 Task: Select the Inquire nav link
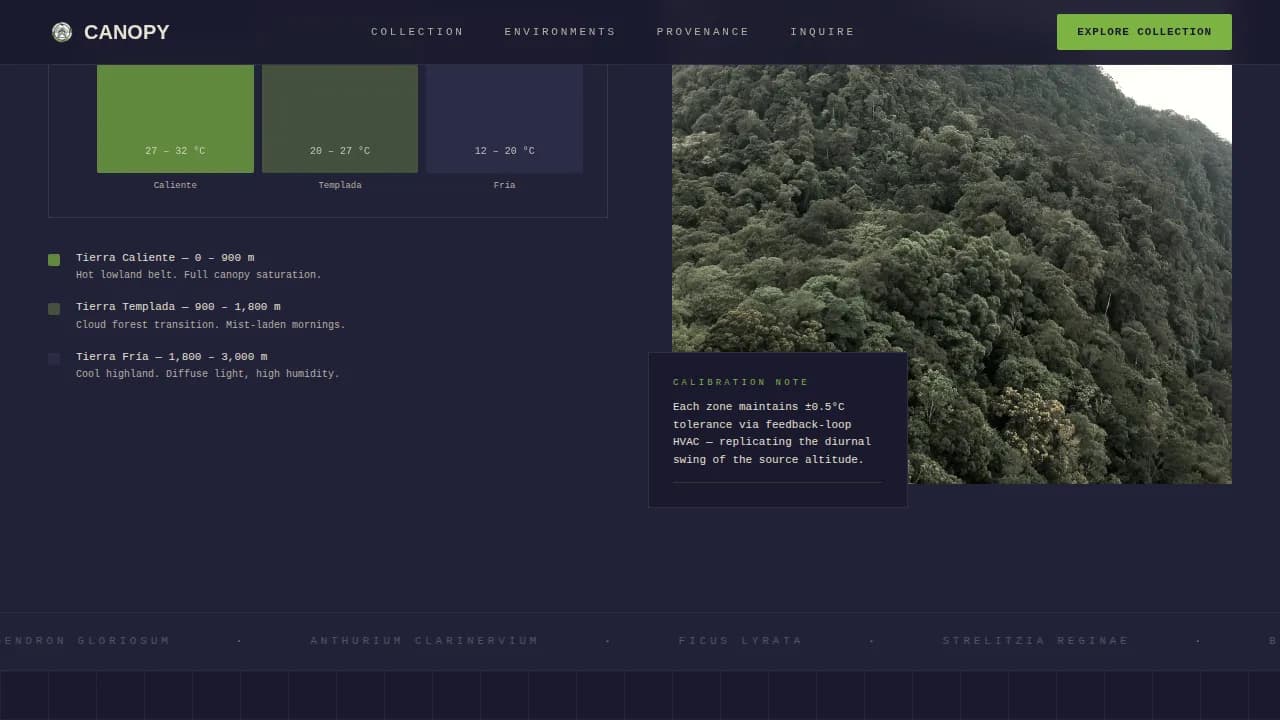(x=822, y=32)
